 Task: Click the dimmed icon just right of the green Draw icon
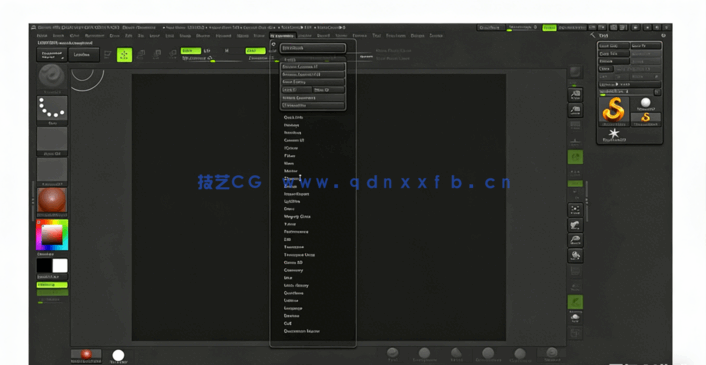click(x=140, y=55)
